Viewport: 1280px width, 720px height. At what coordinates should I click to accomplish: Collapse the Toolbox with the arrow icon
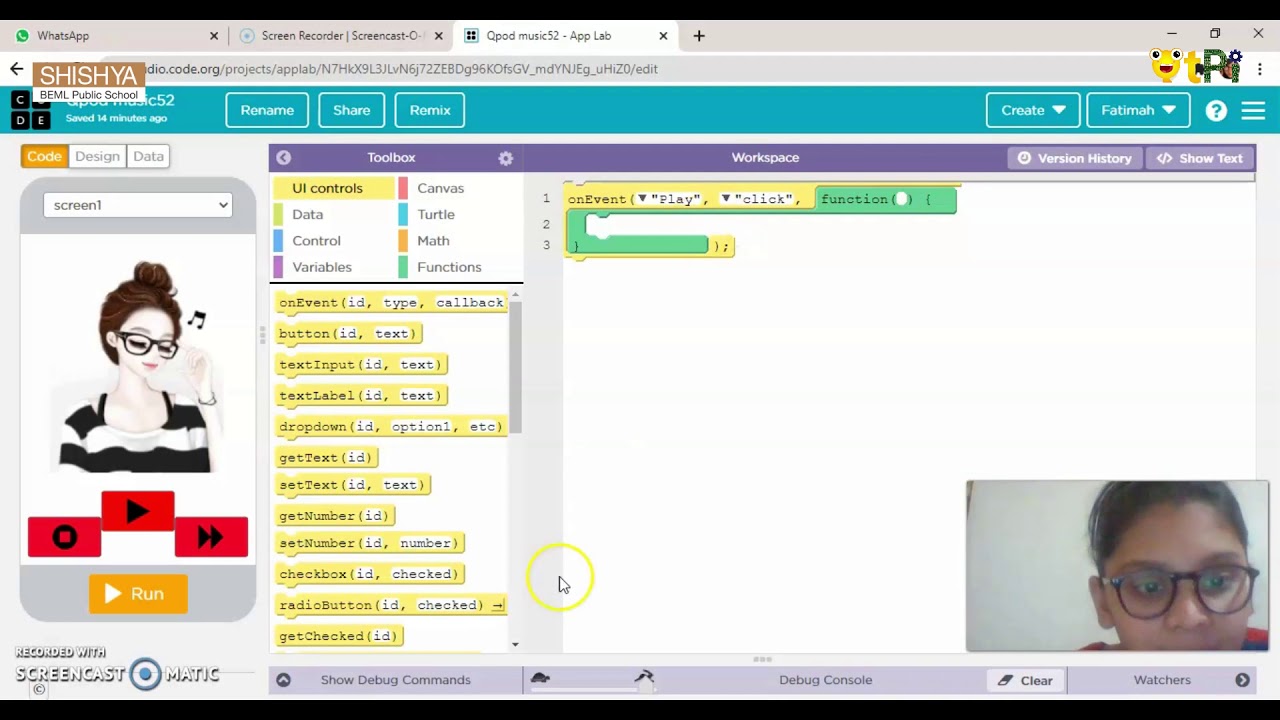[283, 158]
